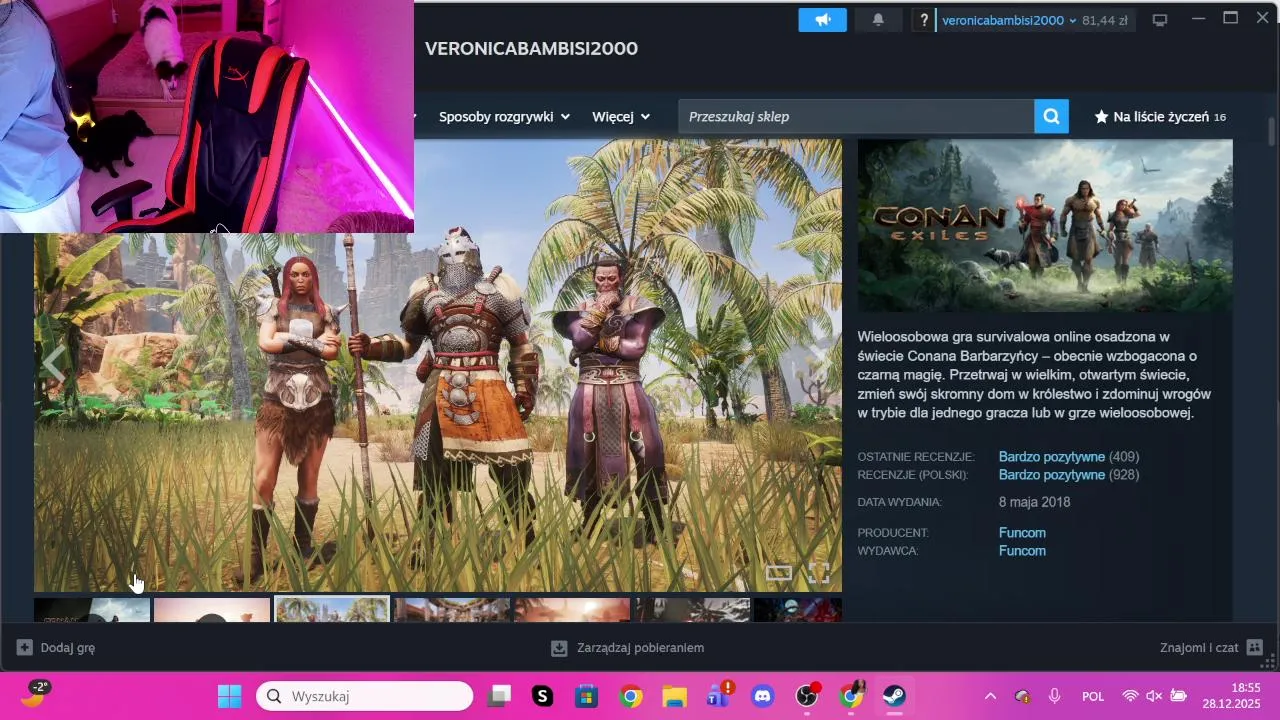Viewport: 1280px width, 720px height.
Task: Open File Explorer from taskbar
Action: click(x=674, y=696)
